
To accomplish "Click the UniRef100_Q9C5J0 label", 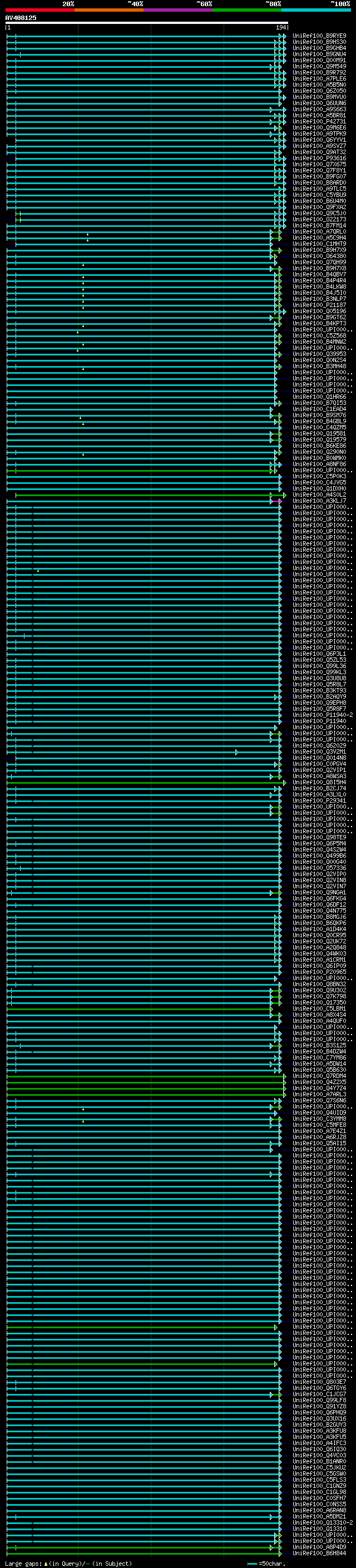I will tap(319, 214).
